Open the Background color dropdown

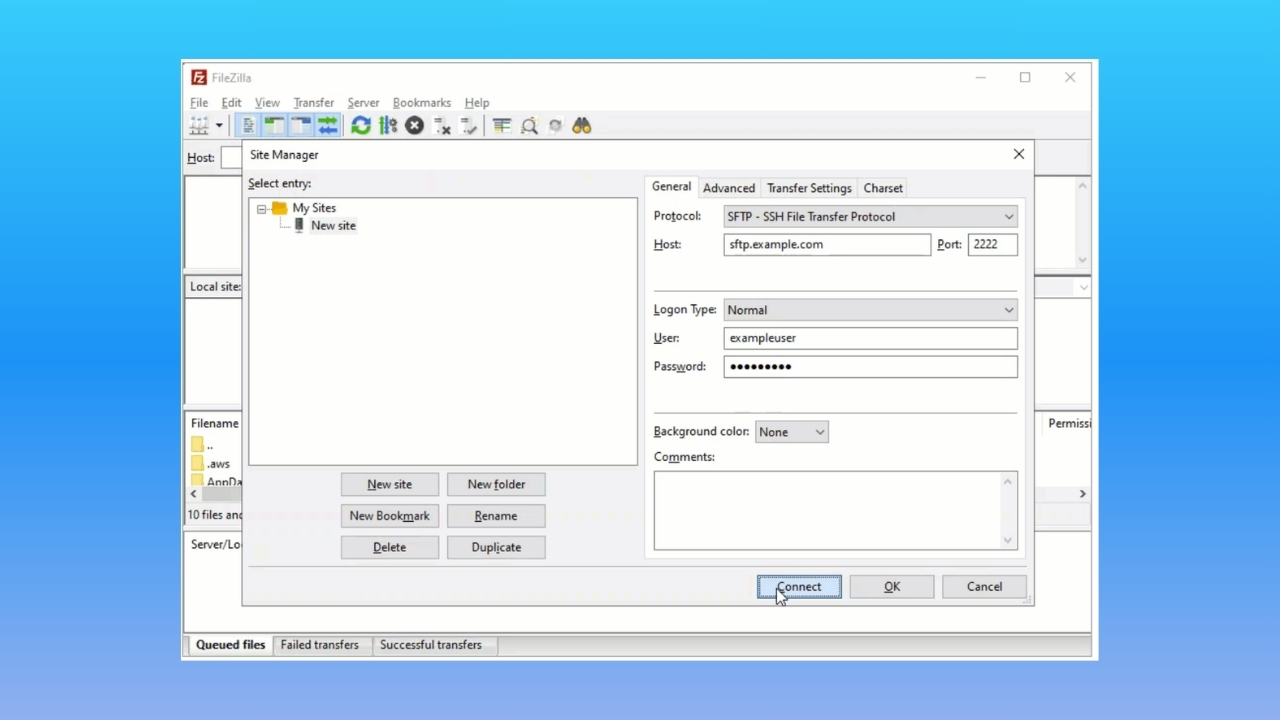(791, 432)
